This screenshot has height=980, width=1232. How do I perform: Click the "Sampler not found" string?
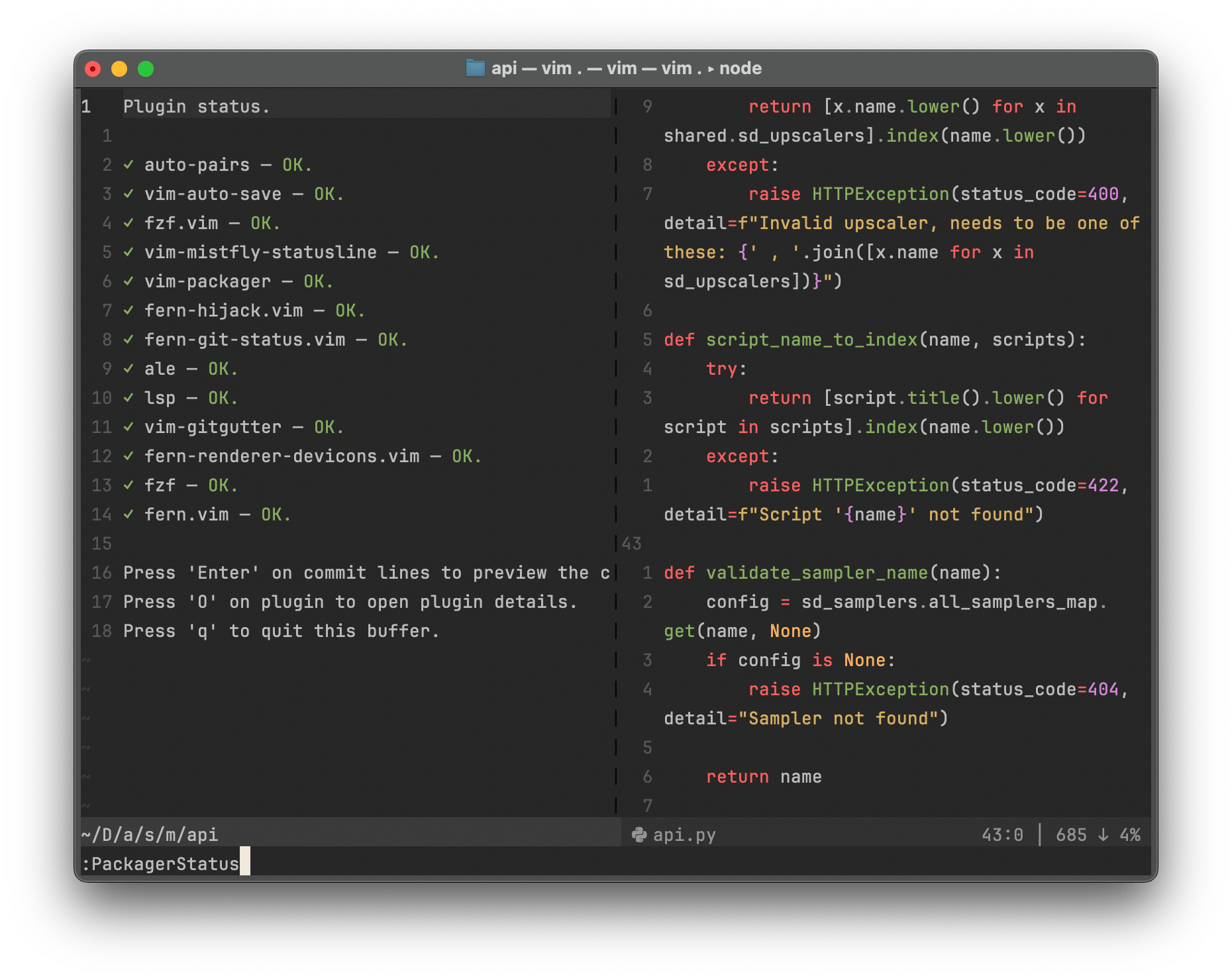839,718
